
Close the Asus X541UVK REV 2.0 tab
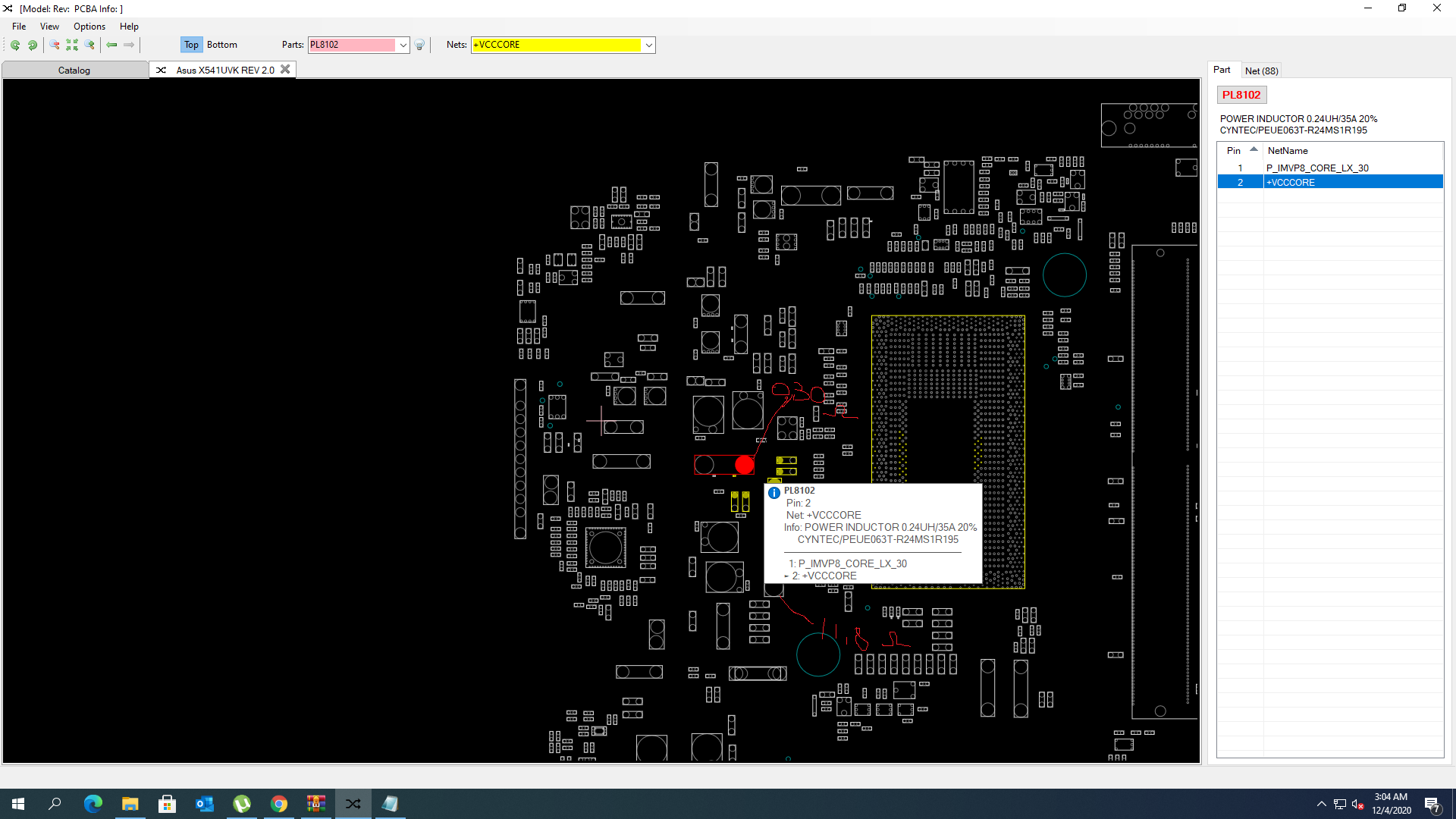(x=285, y=69)
